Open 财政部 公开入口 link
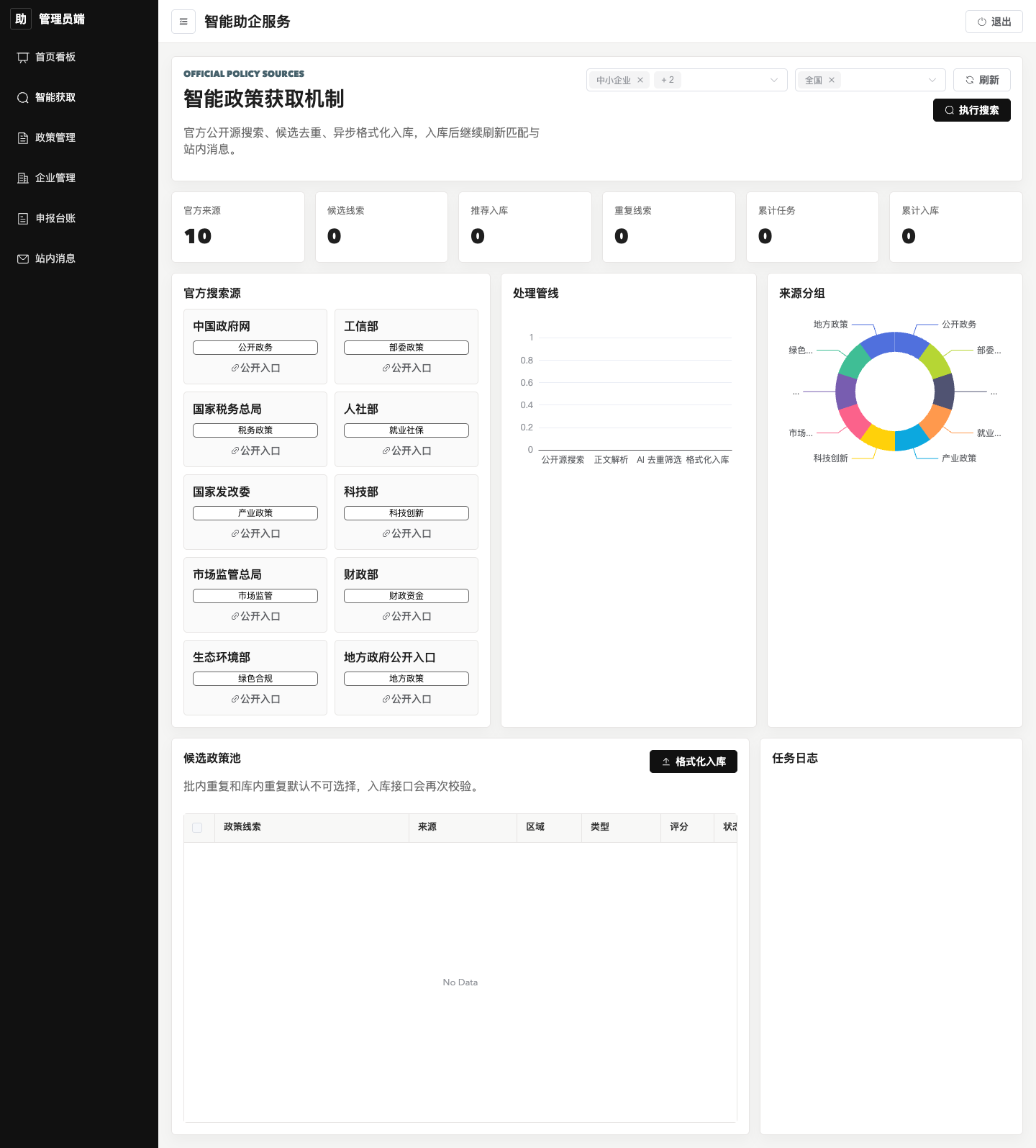 406,616
